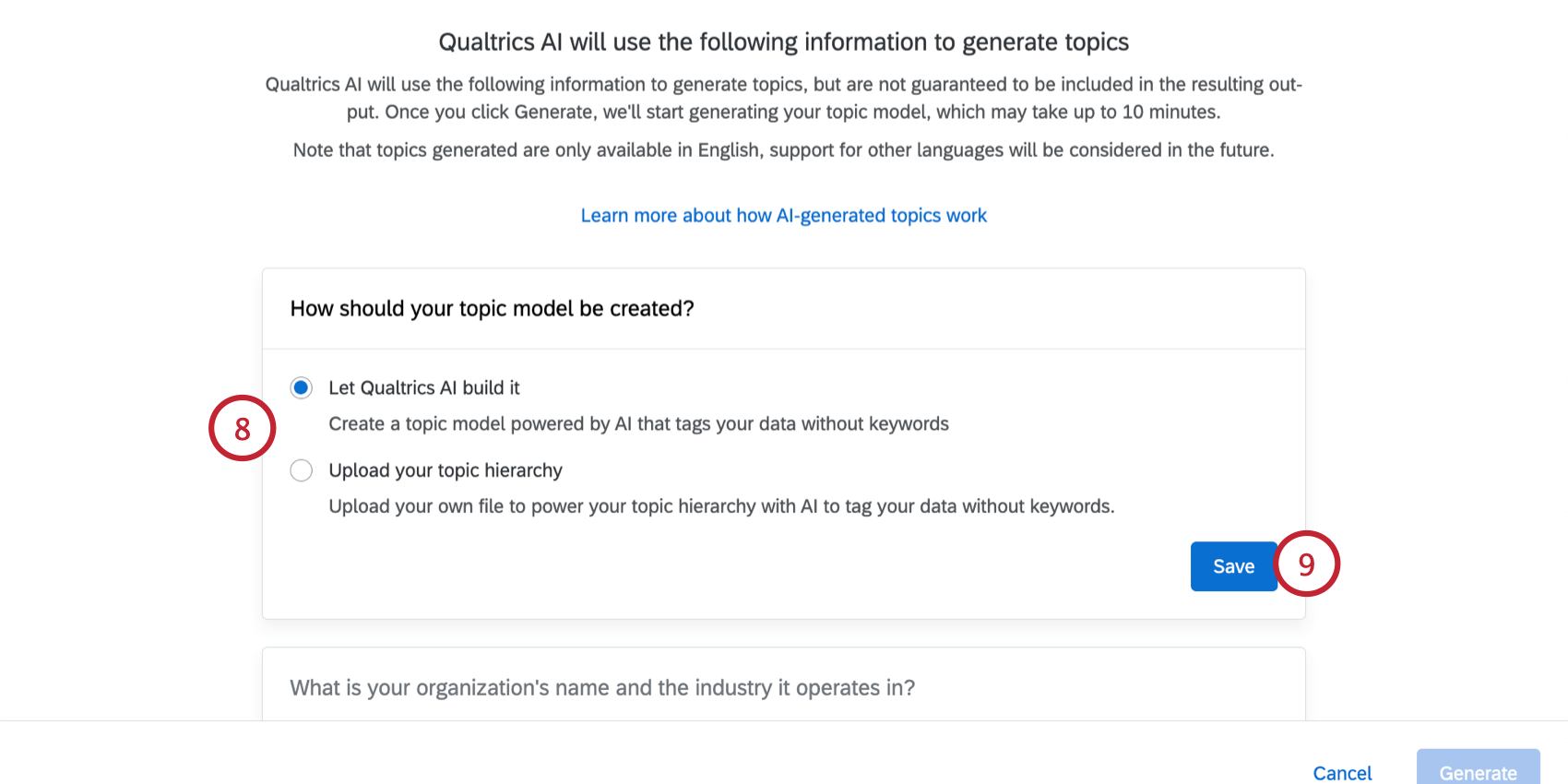
Task: Collapse the "How should your topic model be created?" header
Action: tap(492, 309)
